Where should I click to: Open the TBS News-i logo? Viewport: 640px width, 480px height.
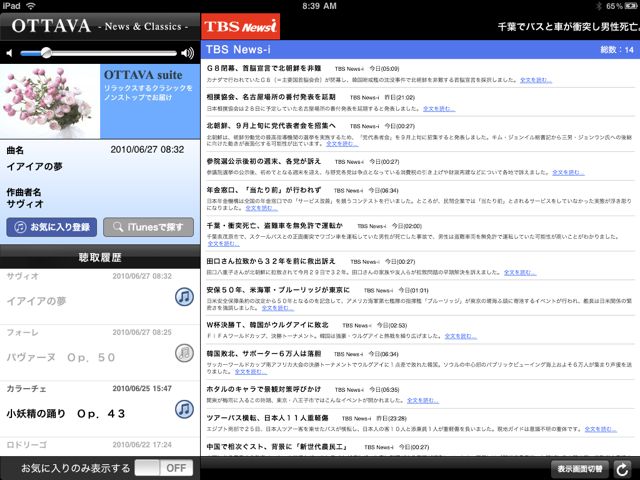coord(240,27)
